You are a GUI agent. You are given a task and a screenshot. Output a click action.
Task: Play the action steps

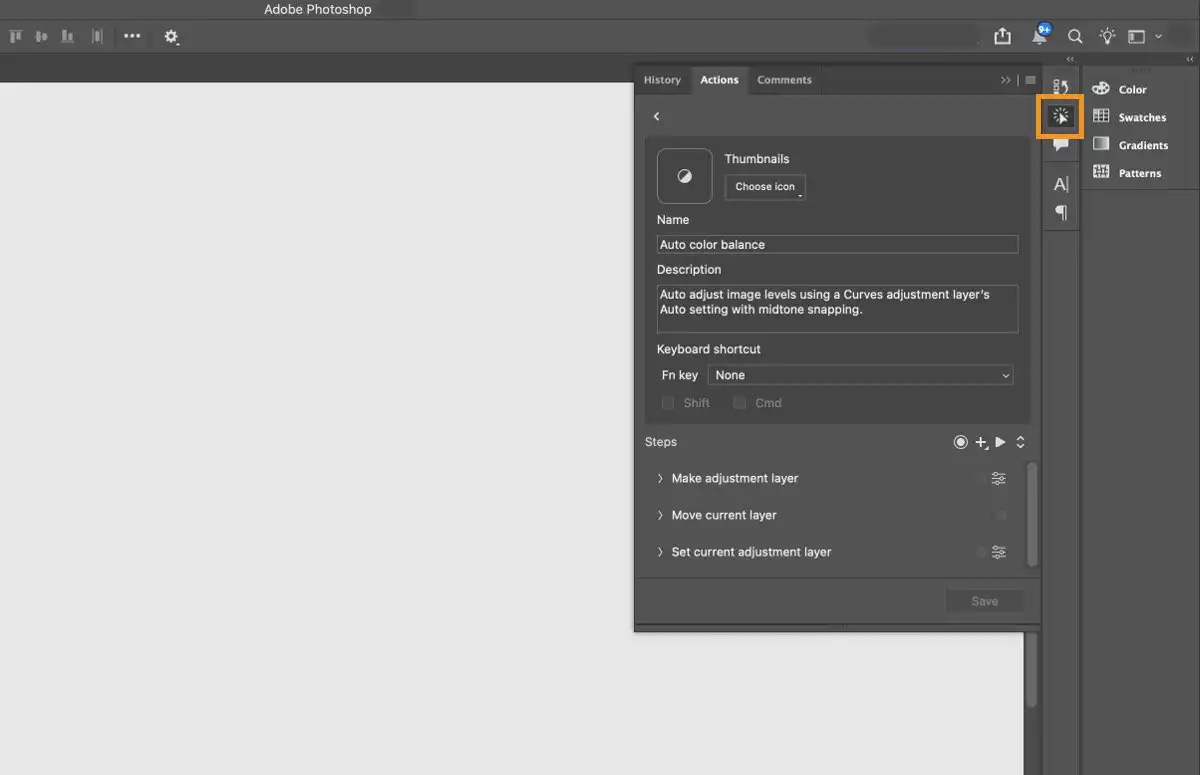(x=1000, y=442)
